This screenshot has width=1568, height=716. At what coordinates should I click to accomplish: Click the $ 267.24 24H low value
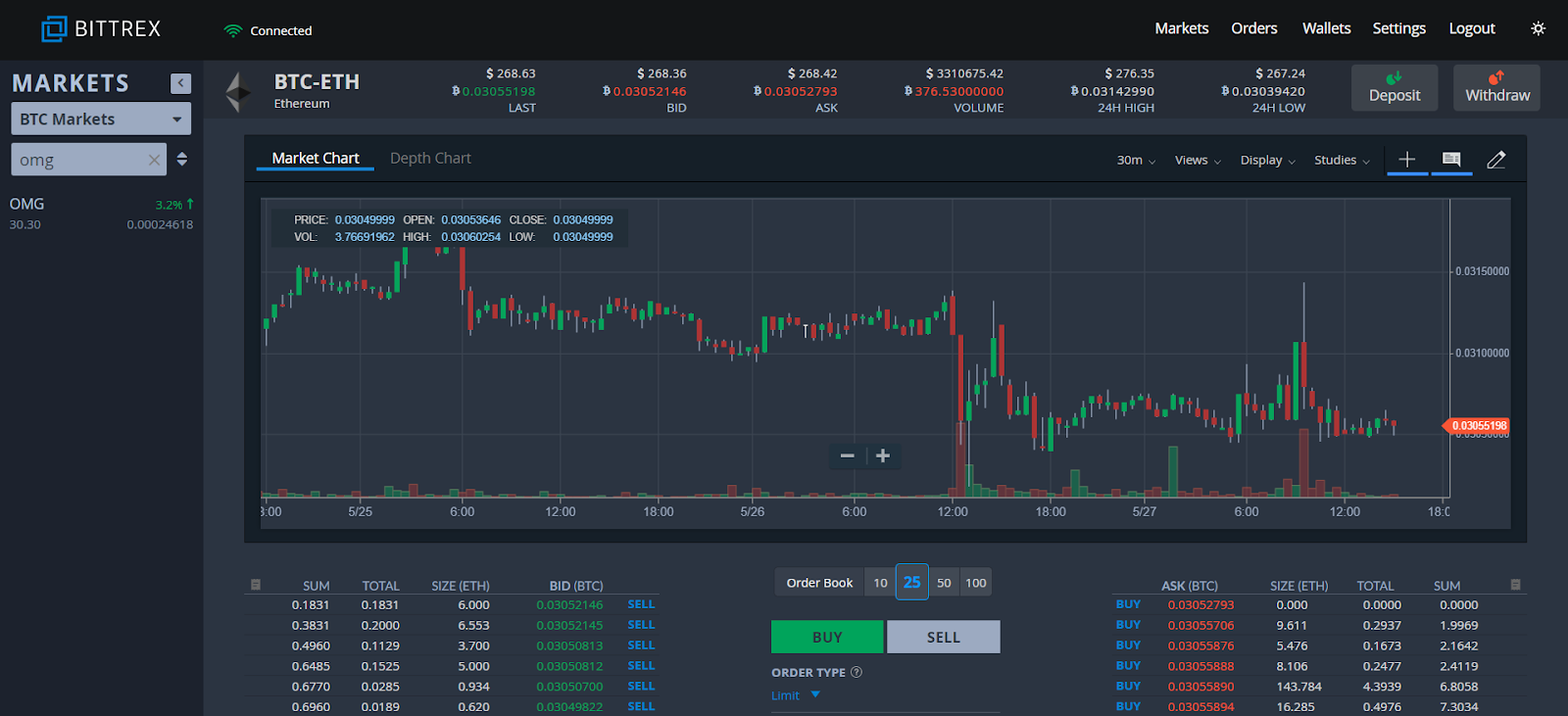pos(1280,73)
